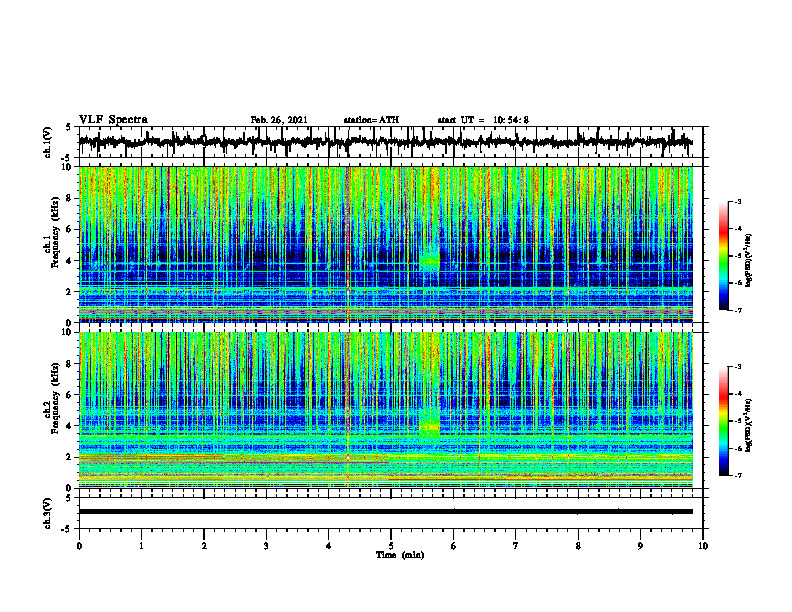Click the time axis tick label "10"
The height and width of the screenshot is (612, 792).
coord(703,546)
